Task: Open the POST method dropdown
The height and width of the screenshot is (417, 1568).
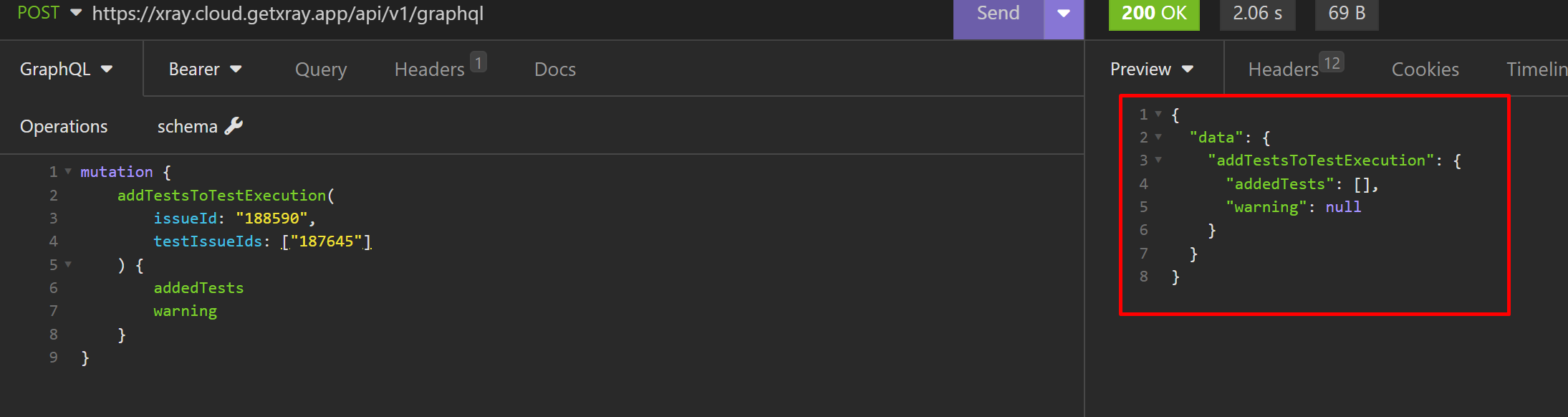Action: click(49, 13)
